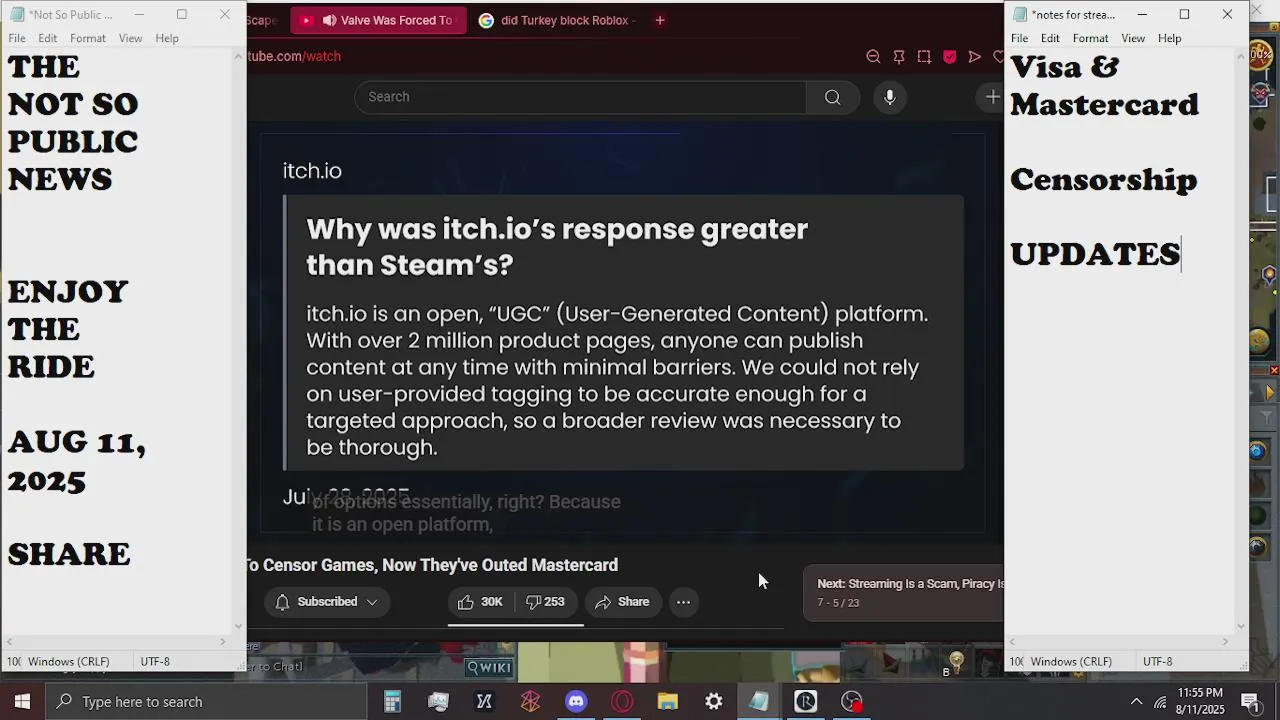The image size is (1280, 720).
Task: Click the YouTube Search input field
Action: (x=580, y=97)
